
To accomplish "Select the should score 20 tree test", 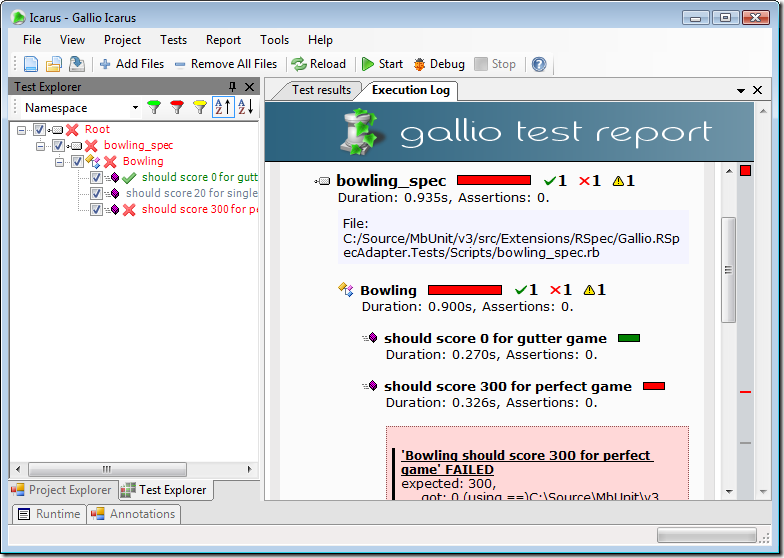I will [x=192, y=194].
